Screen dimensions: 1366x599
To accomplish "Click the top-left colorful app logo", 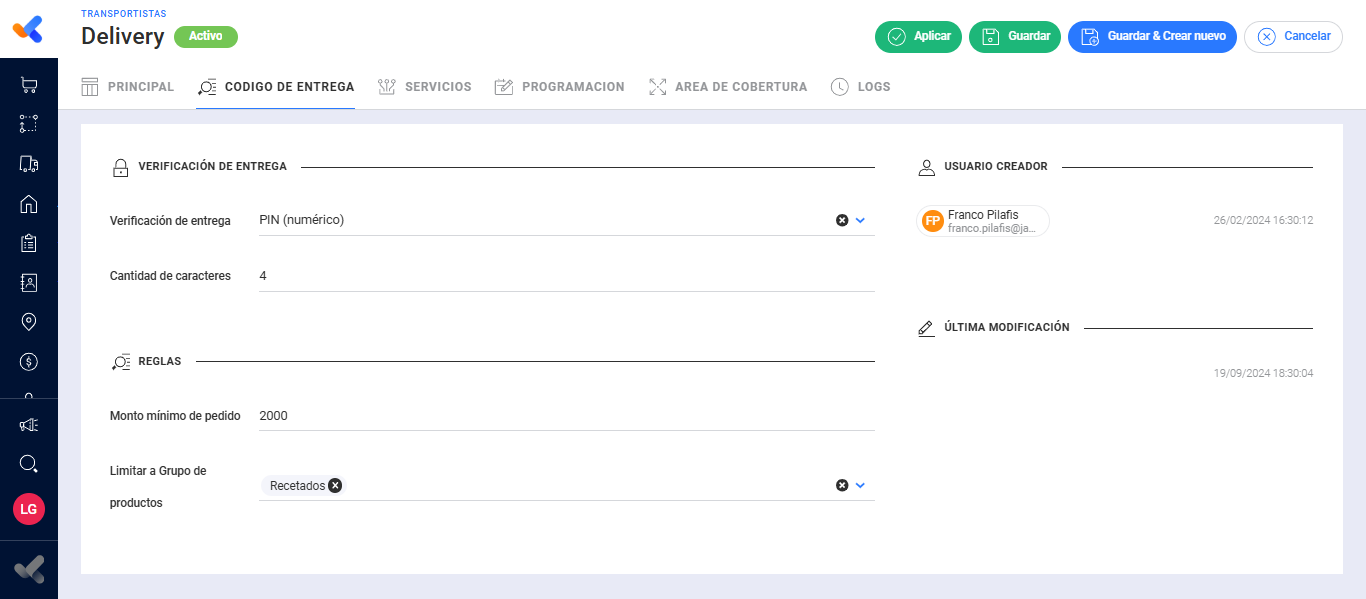I will 28,29.
